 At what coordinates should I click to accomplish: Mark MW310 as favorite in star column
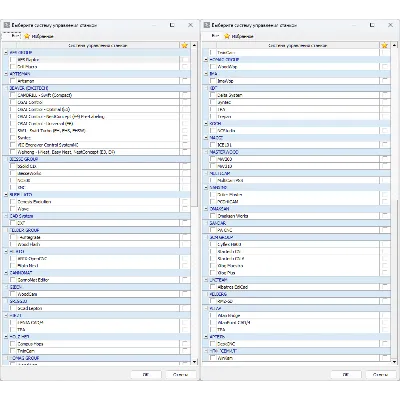tap(385, 166)
